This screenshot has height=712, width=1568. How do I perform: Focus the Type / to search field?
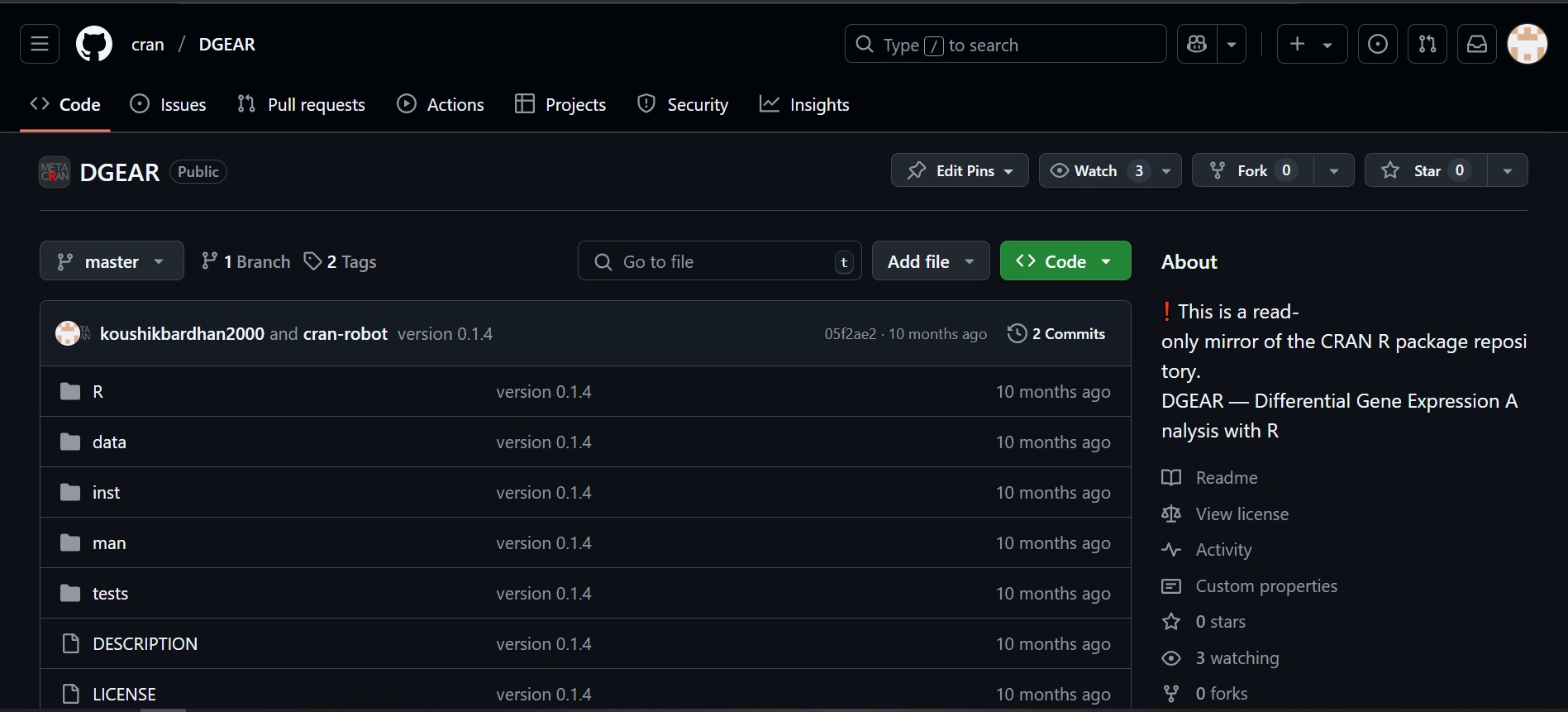(1005, 44)
